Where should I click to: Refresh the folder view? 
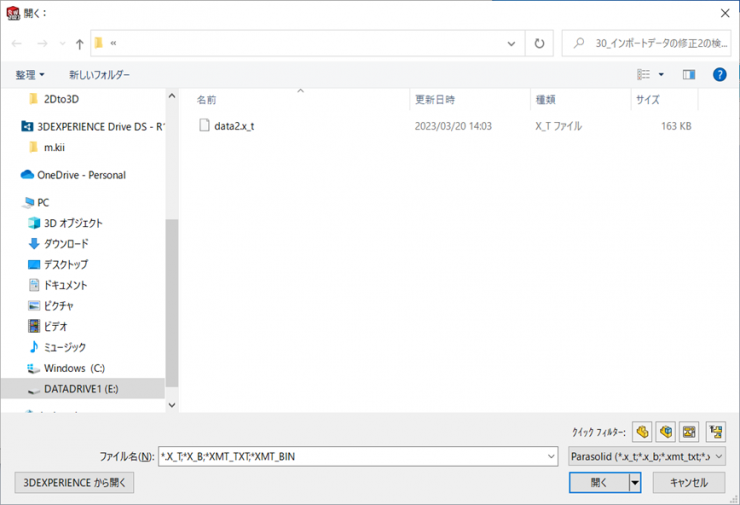pyautogui.click(x=540, y=44)
